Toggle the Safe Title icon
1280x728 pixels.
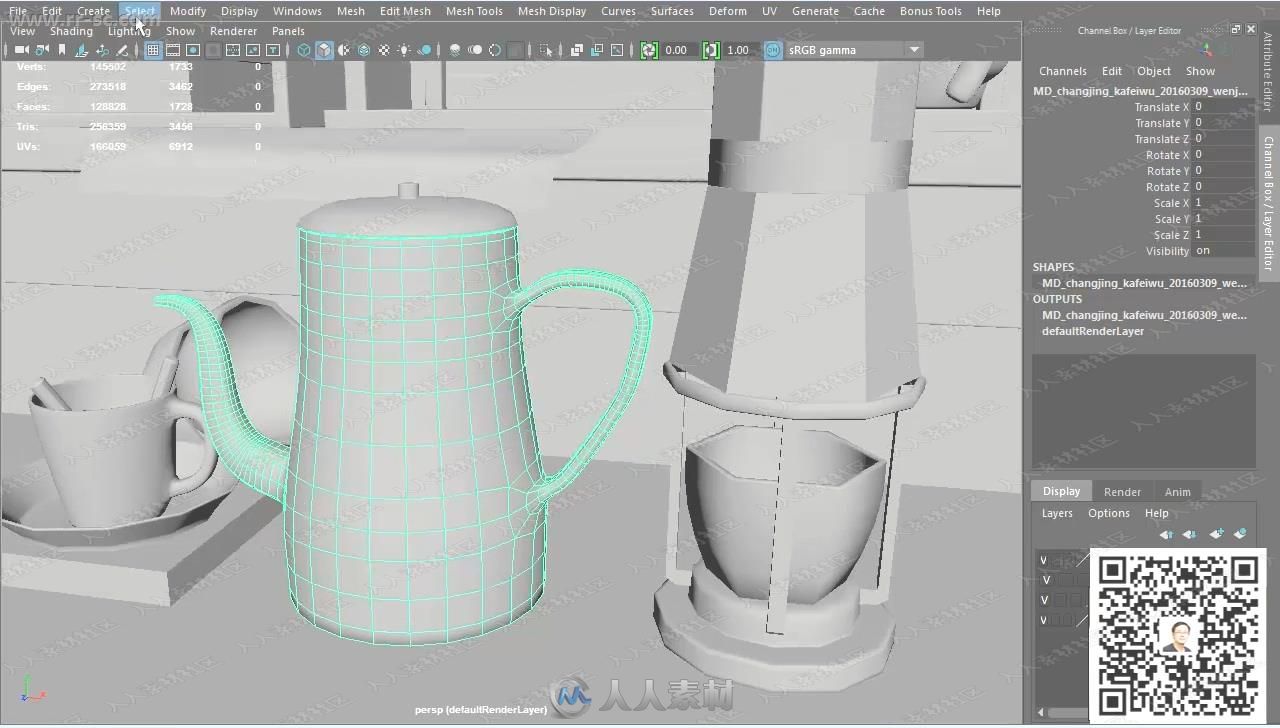pyautogui.click(x=272, y=50)
